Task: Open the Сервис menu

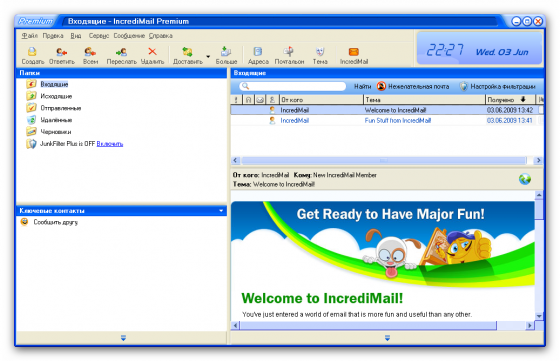Action: pos(99,36)
